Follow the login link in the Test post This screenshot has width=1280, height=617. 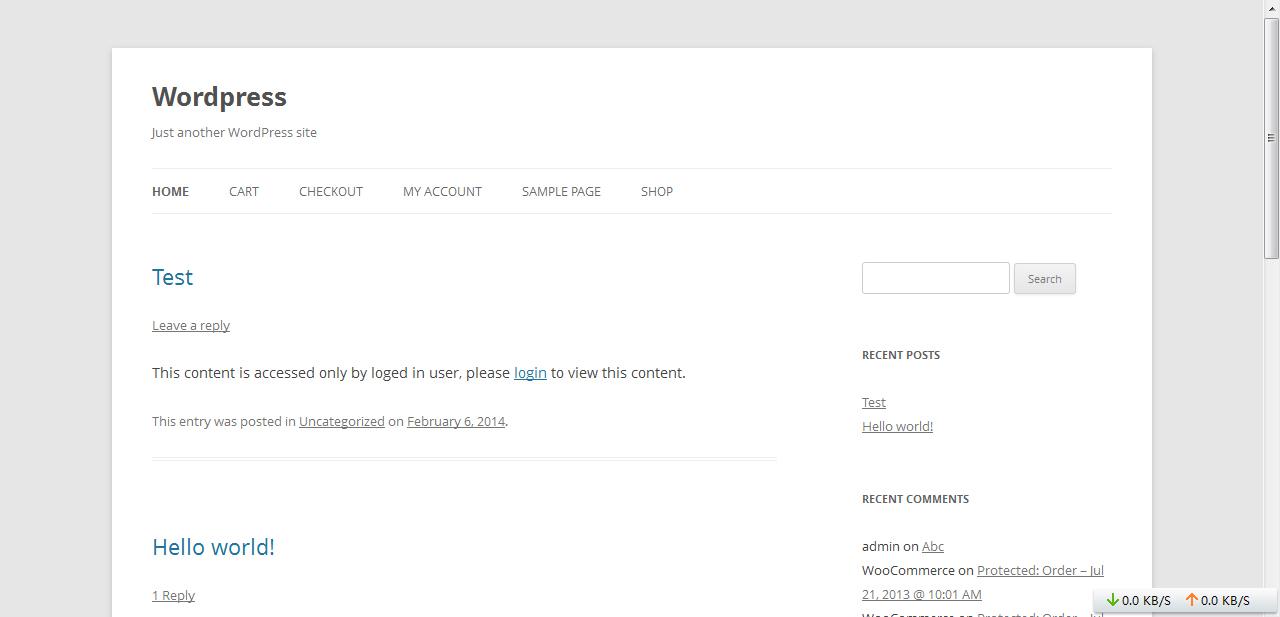coord(530,373)
